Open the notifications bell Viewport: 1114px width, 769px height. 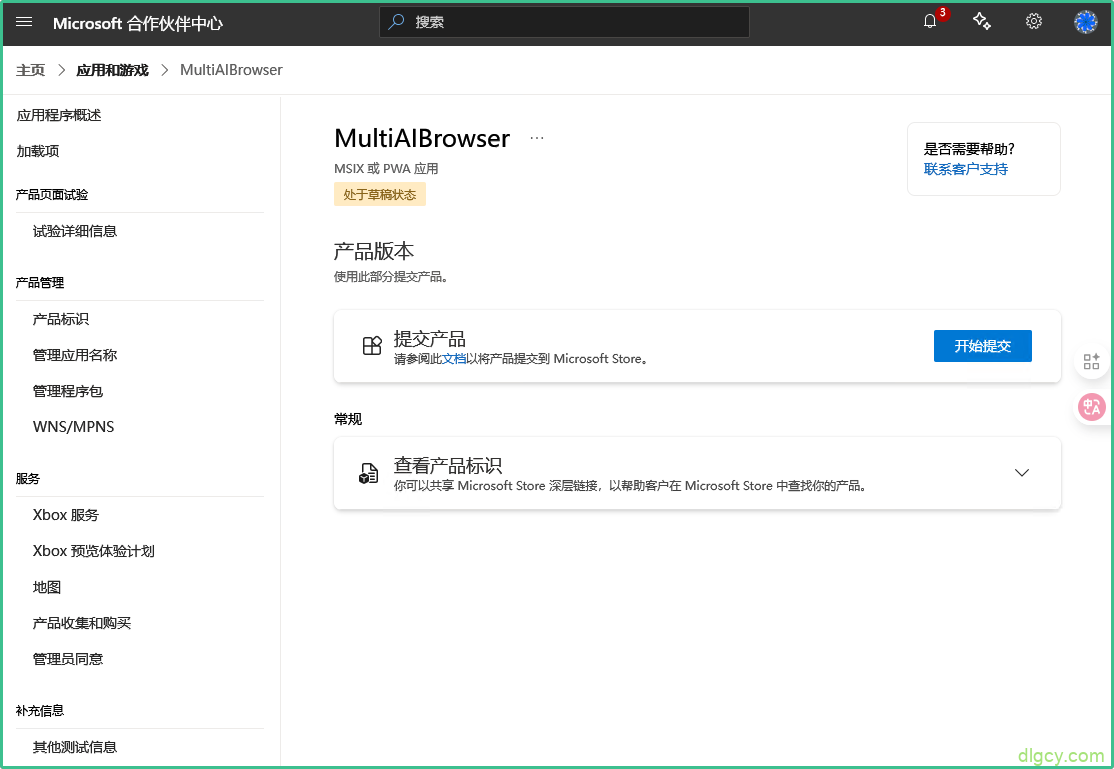(x=930, y=22)
